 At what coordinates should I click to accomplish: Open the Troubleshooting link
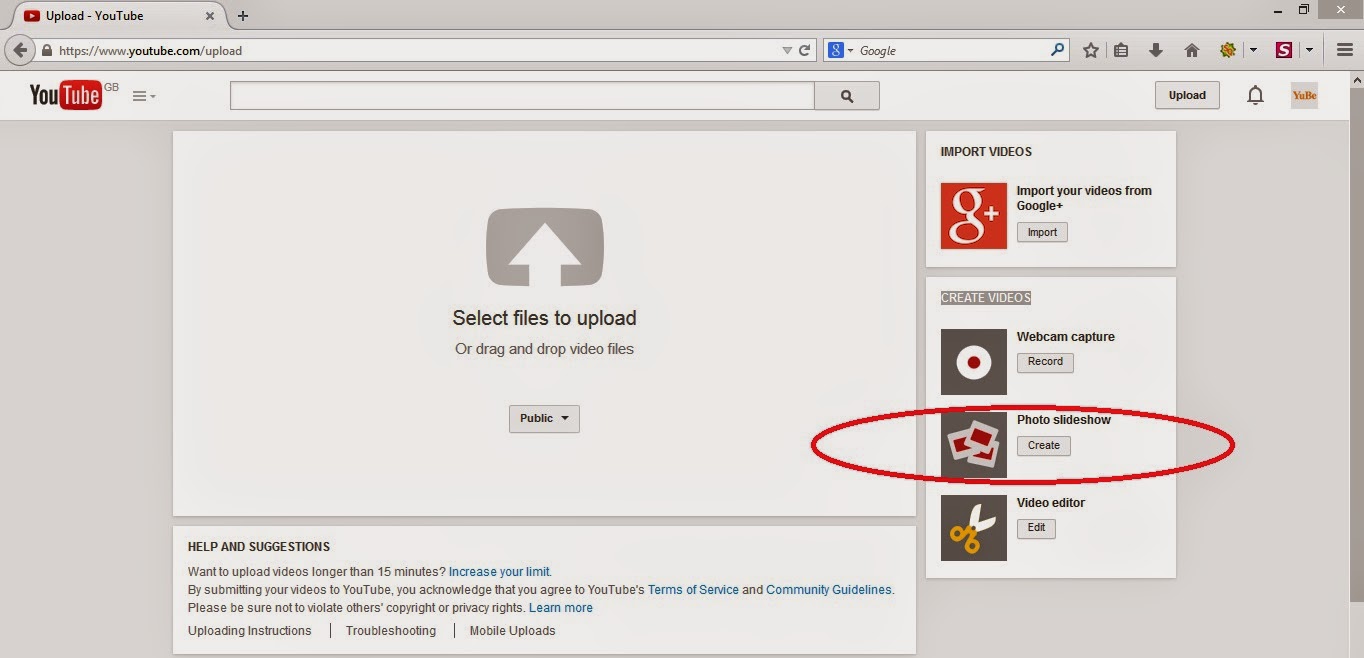pos(391,631)
